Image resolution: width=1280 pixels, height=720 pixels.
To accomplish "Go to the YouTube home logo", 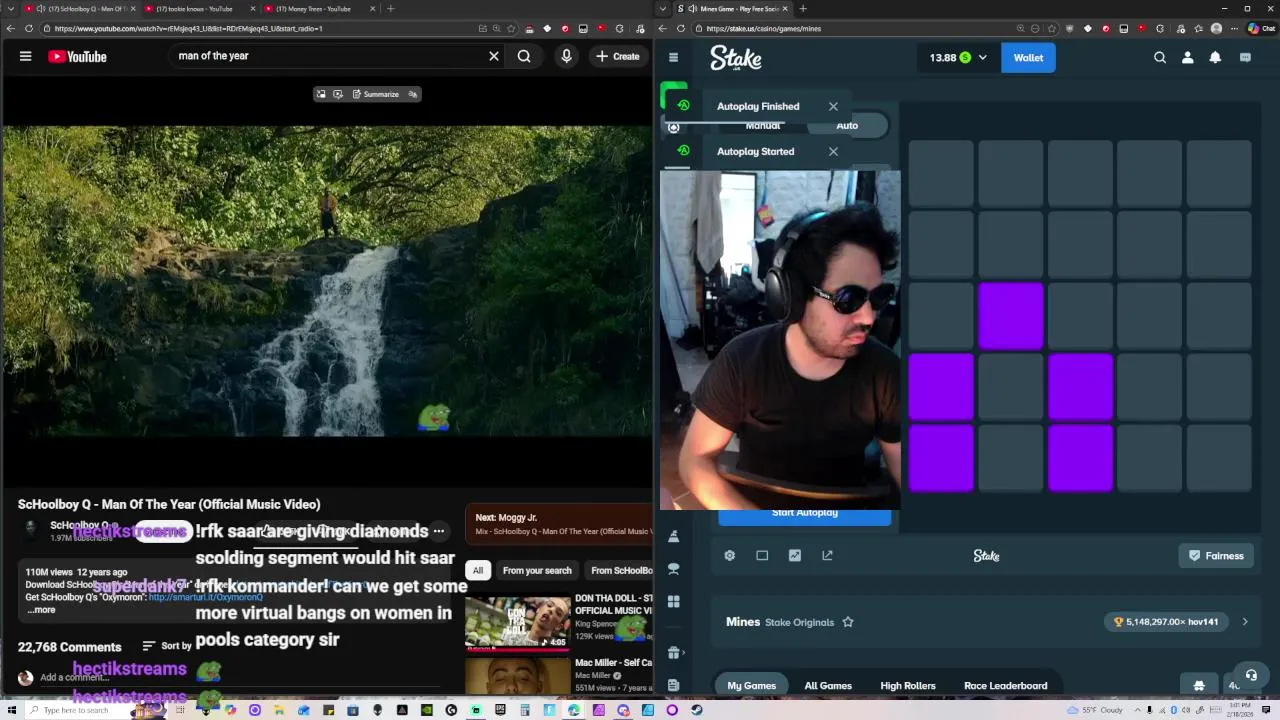I will [77, 57].
